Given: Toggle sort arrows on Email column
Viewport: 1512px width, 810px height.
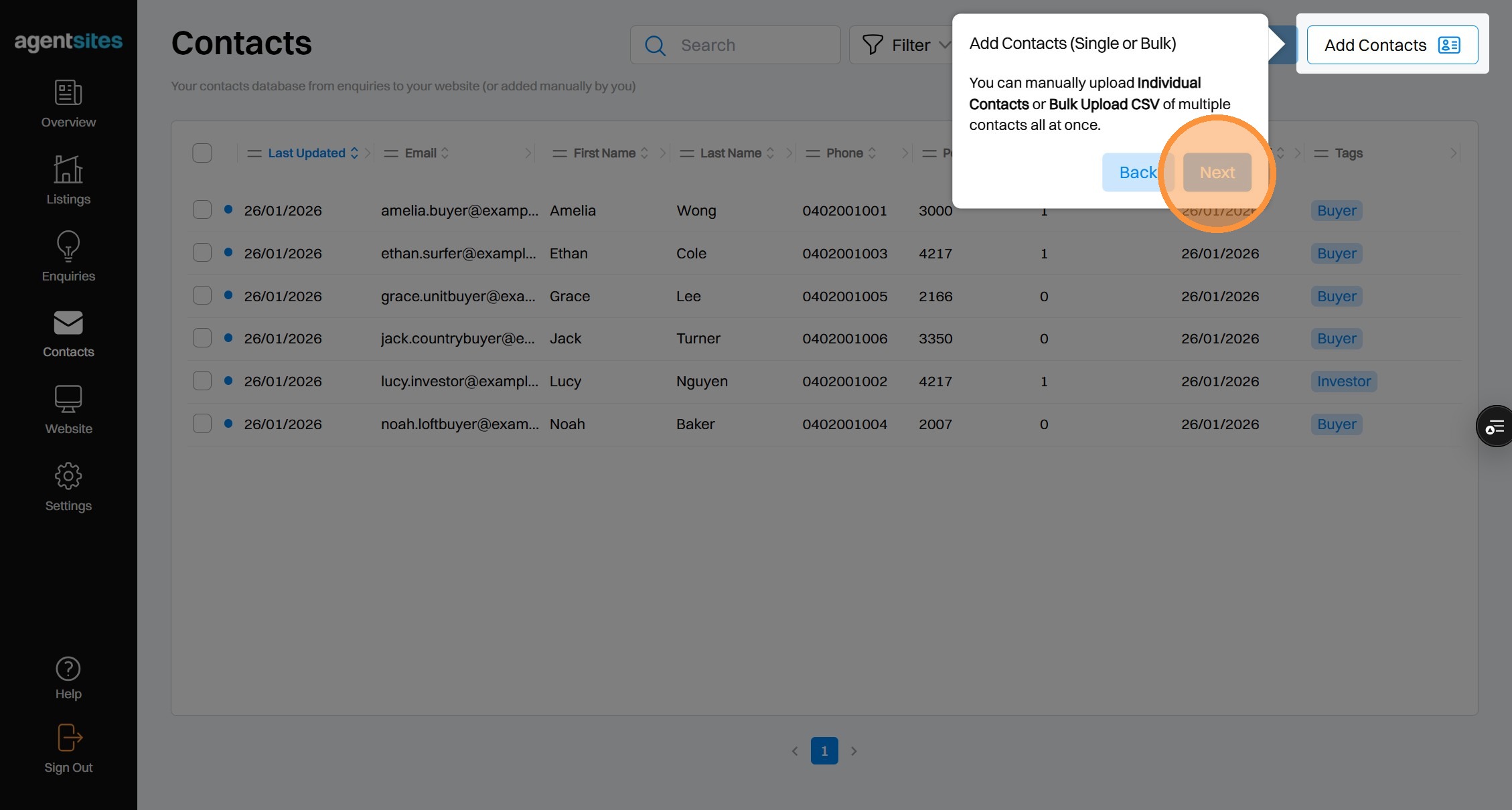Looking at the screenshot, I should (445, 153).
